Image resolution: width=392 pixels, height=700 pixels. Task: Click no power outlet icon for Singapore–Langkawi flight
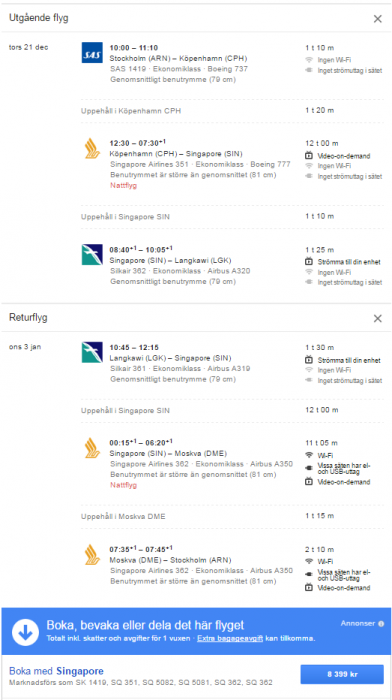tap(309, 282)
